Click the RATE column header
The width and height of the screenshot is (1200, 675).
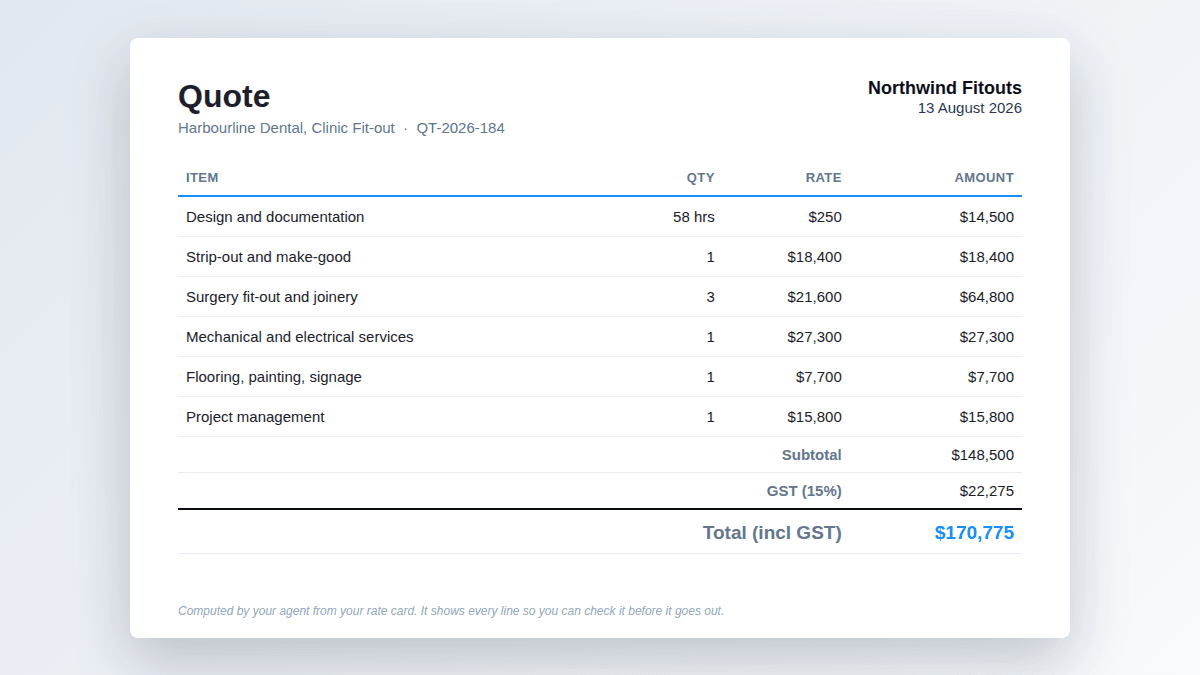(824, 178)
